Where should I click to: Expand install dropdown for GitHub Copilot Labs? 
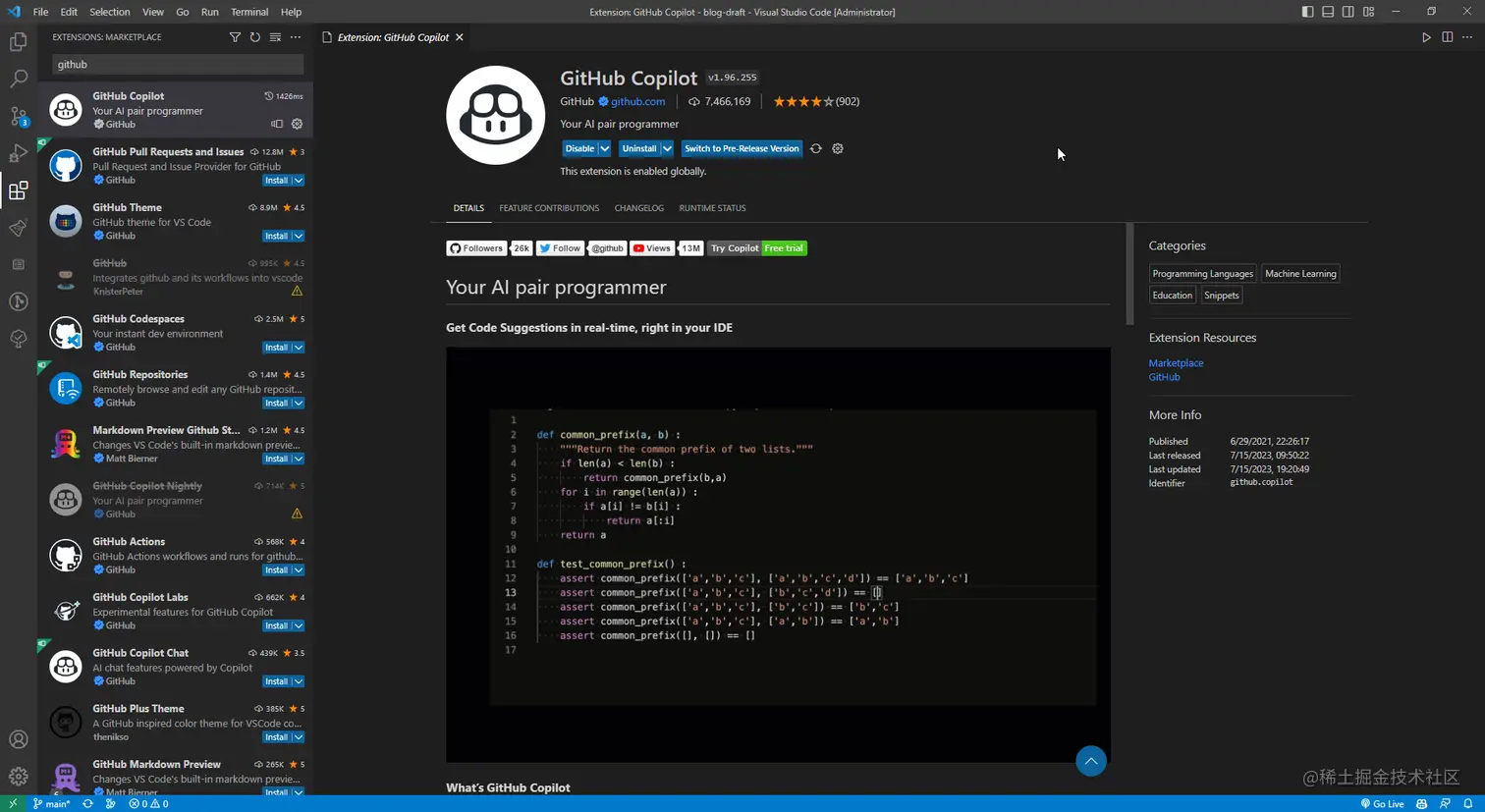point(299,626)
